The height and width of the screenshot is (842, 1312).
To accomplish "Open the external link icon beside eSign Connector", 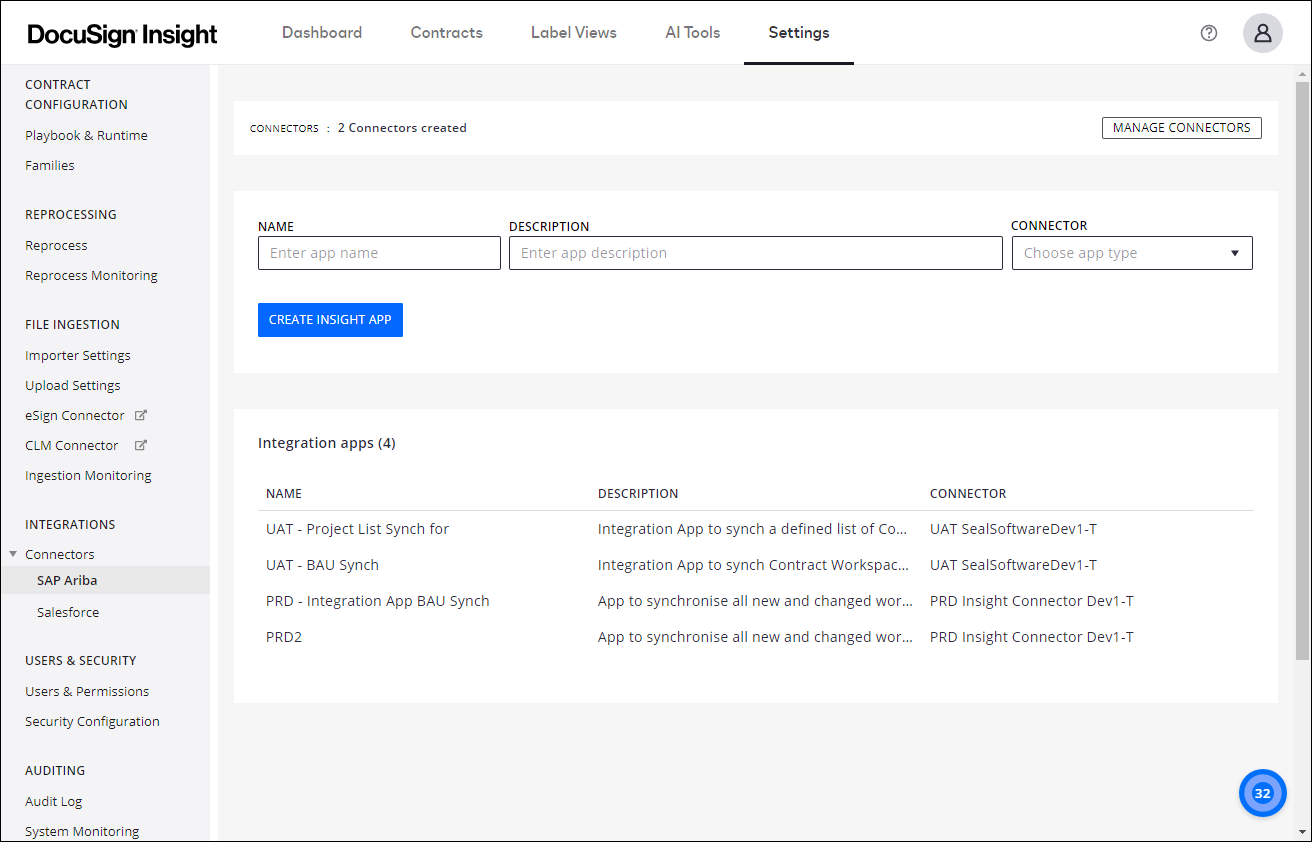I will point(141,415).
